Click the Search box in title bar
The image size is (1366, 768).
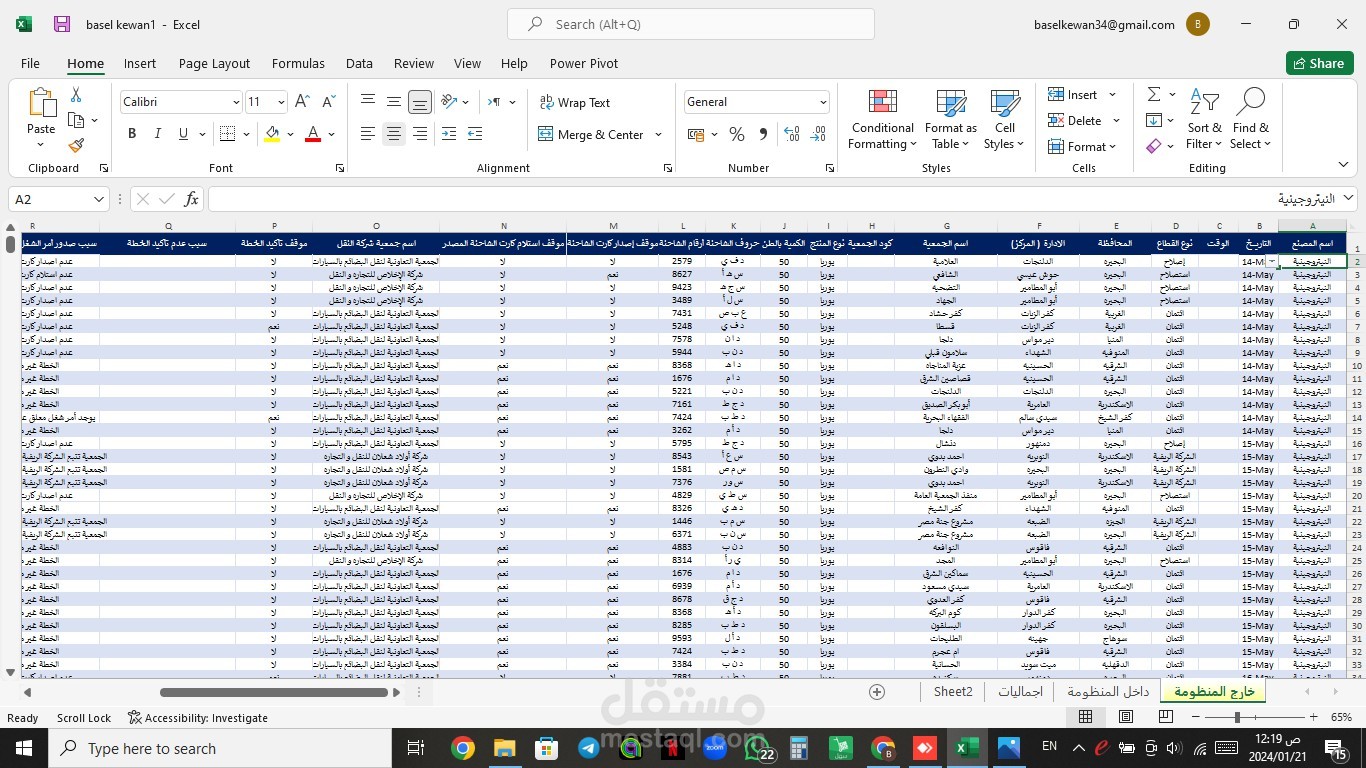691,24
